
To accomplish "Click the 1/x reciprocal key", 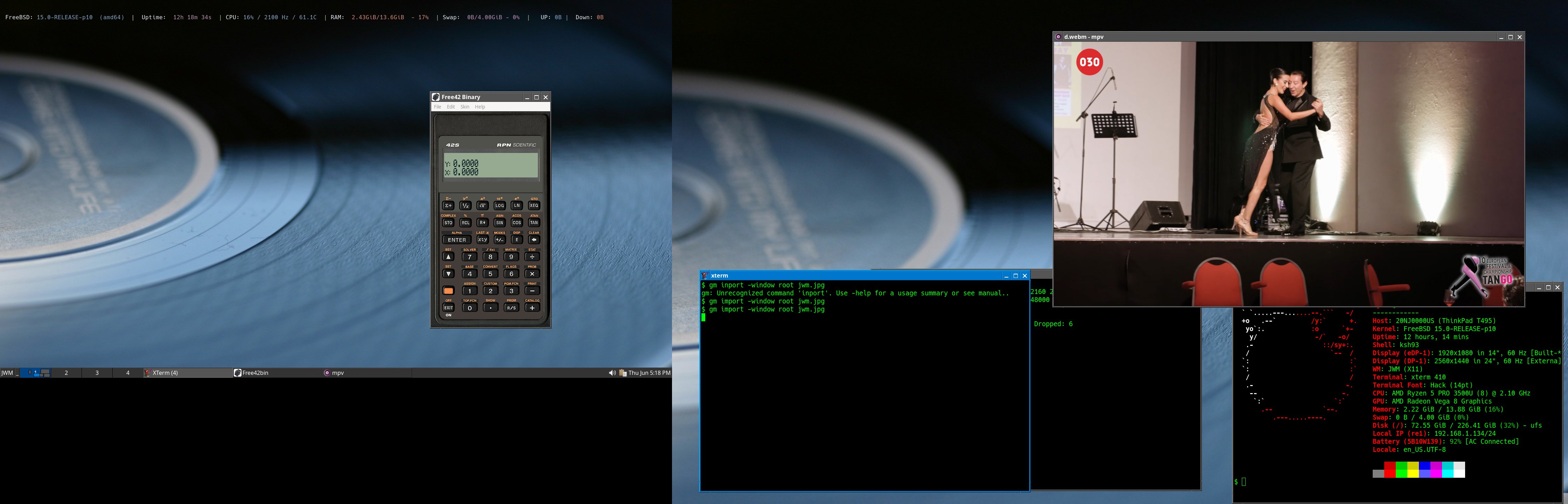I will (465, 206).
